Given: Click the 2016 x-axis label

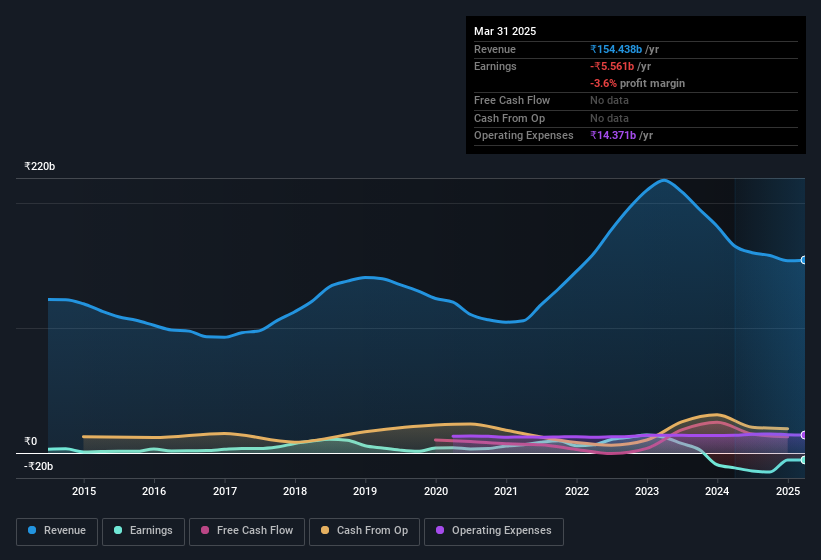Looking at the screenshot, I should coord(154,491).
